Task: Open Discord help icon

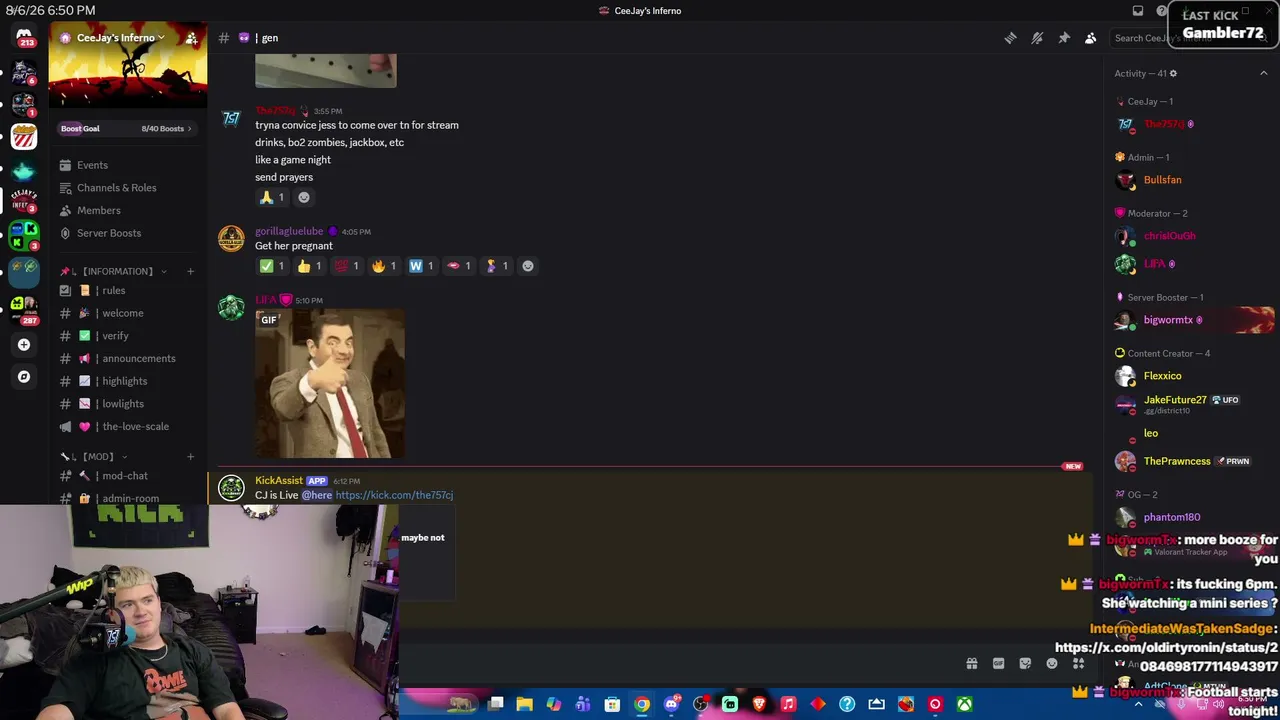Action: 1162,11
